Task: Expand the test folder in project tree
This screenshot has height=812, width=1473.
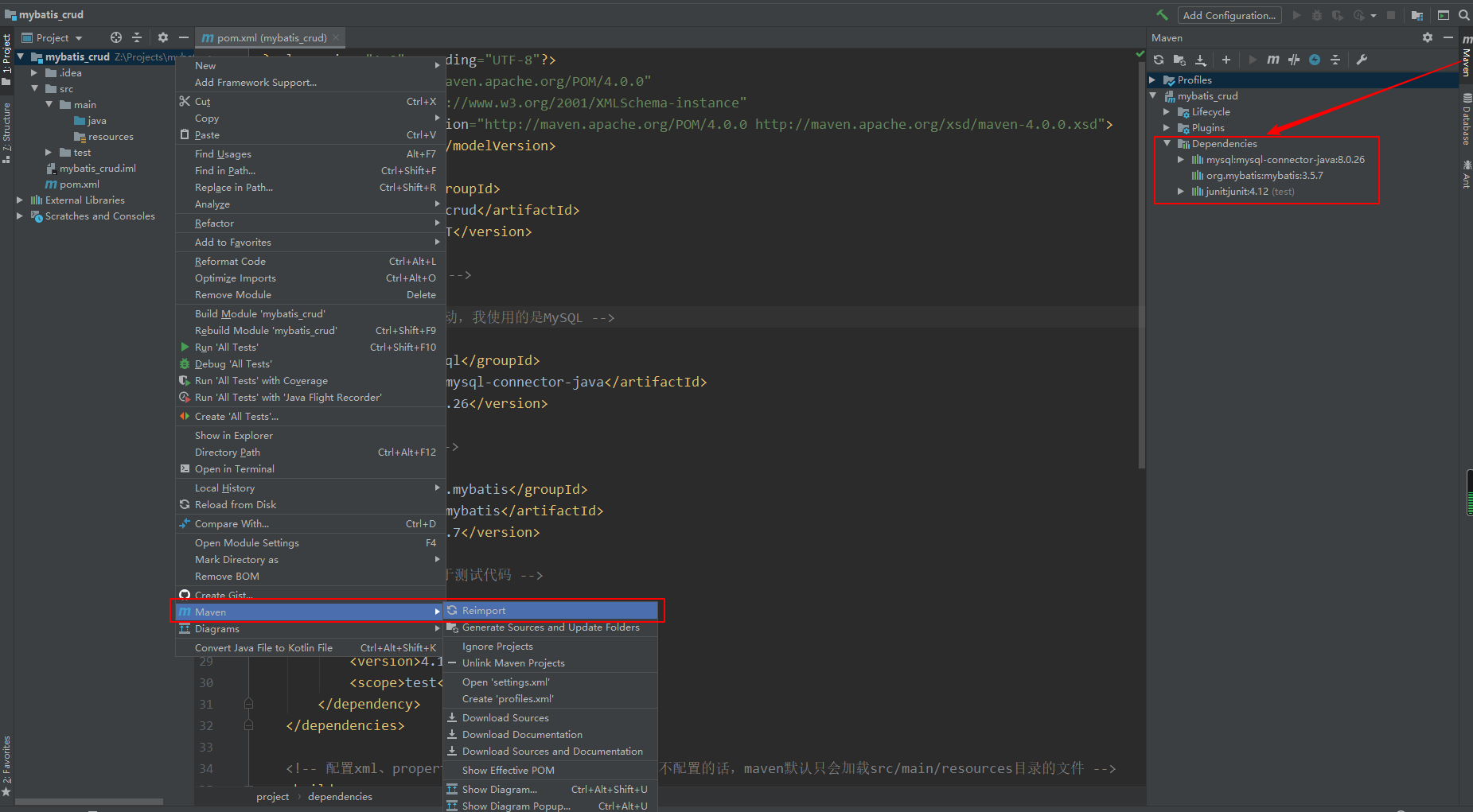Action: [x=49, y=152]
